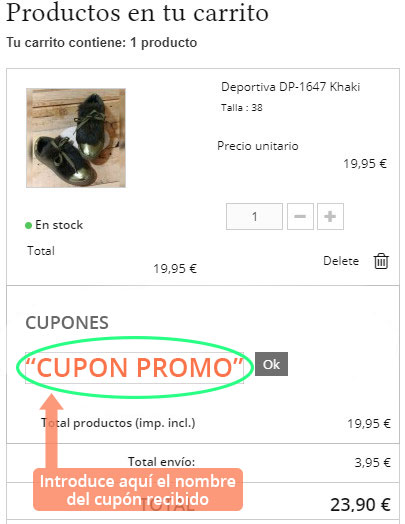Screen dimensions: 405x524
Task: Click the 3,95 € shipping cost
Action: pyautogui.click(x=372, y=463)
